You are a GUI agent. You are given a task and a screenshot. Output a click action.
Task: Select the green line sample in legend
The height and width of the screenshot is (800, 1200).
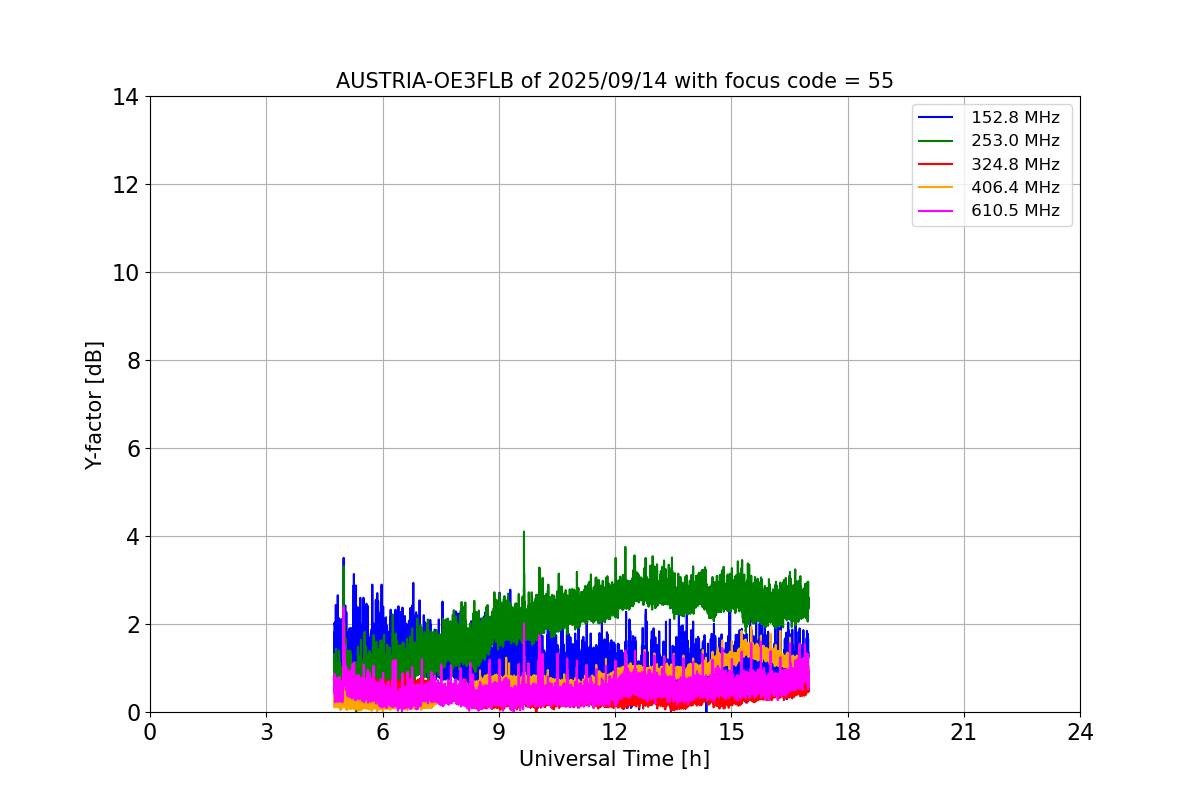936,141
